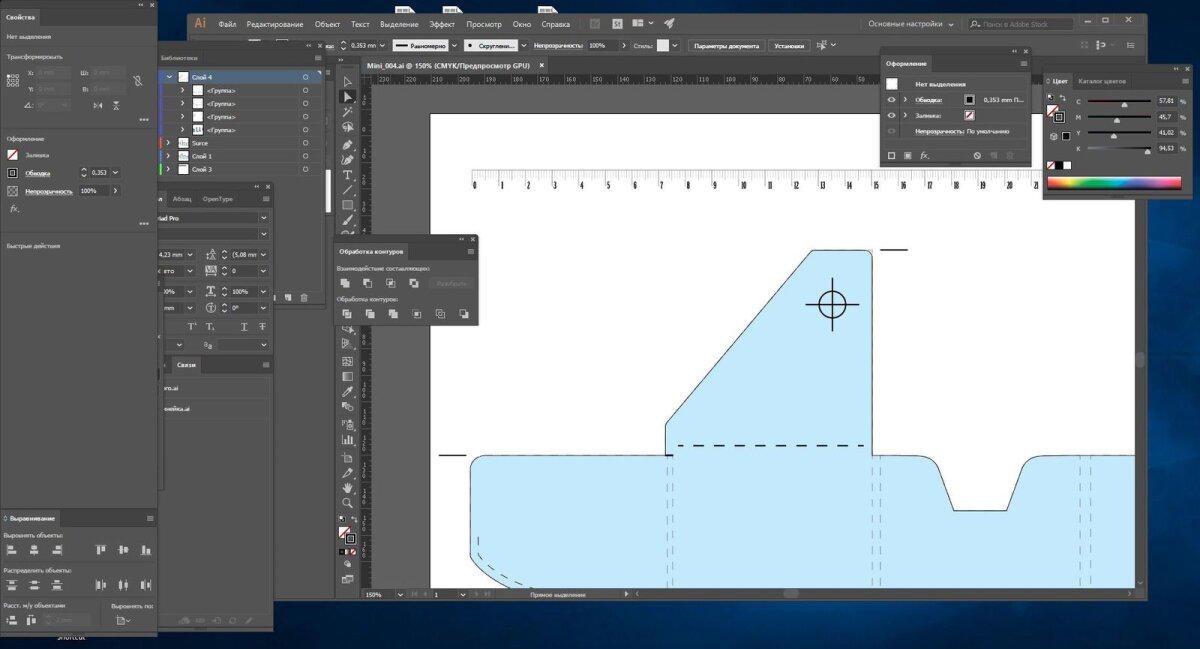Click Adobe Stock search field

tap(1022, 23)
